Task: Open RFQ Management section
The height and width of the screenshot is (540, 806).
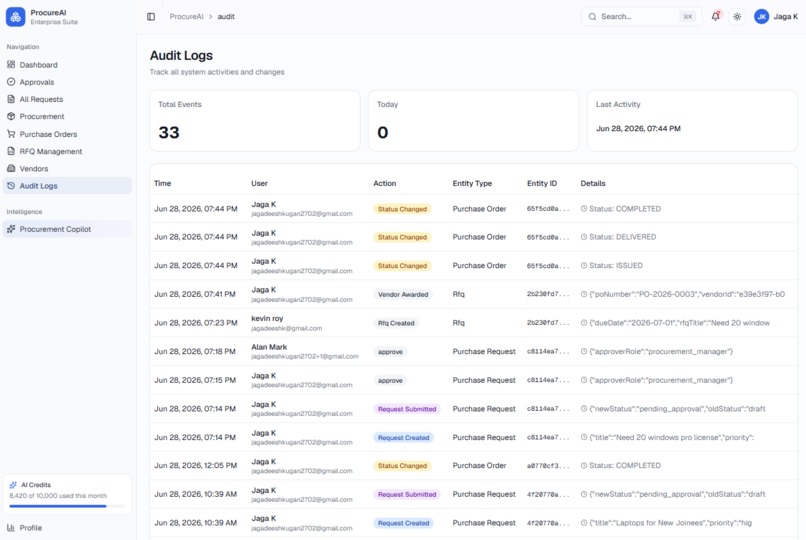Action: [x=67, y=151]
